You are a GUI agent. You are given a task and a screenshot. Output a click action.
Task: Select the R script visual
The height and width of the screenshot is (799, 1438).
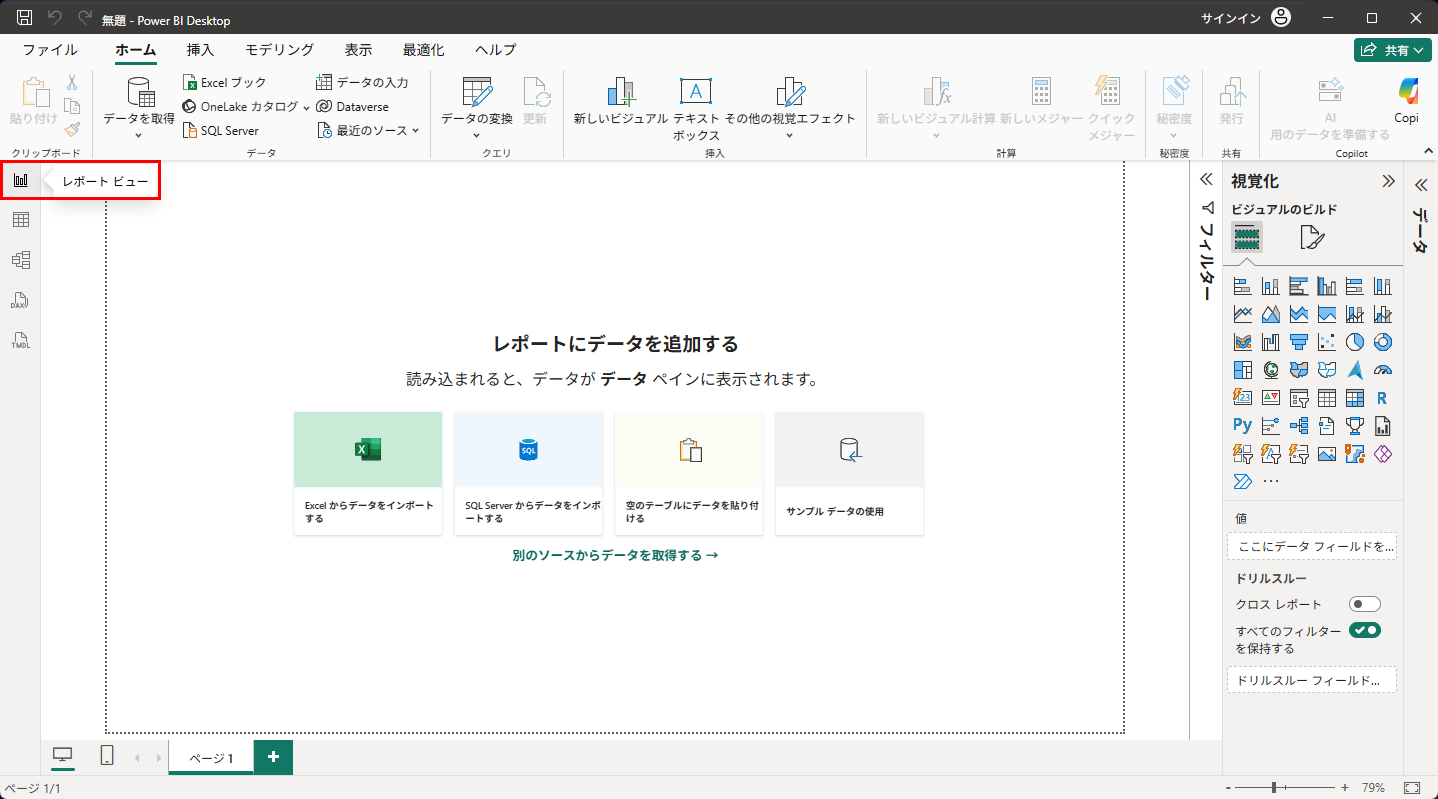click(x=1383, y=398)
